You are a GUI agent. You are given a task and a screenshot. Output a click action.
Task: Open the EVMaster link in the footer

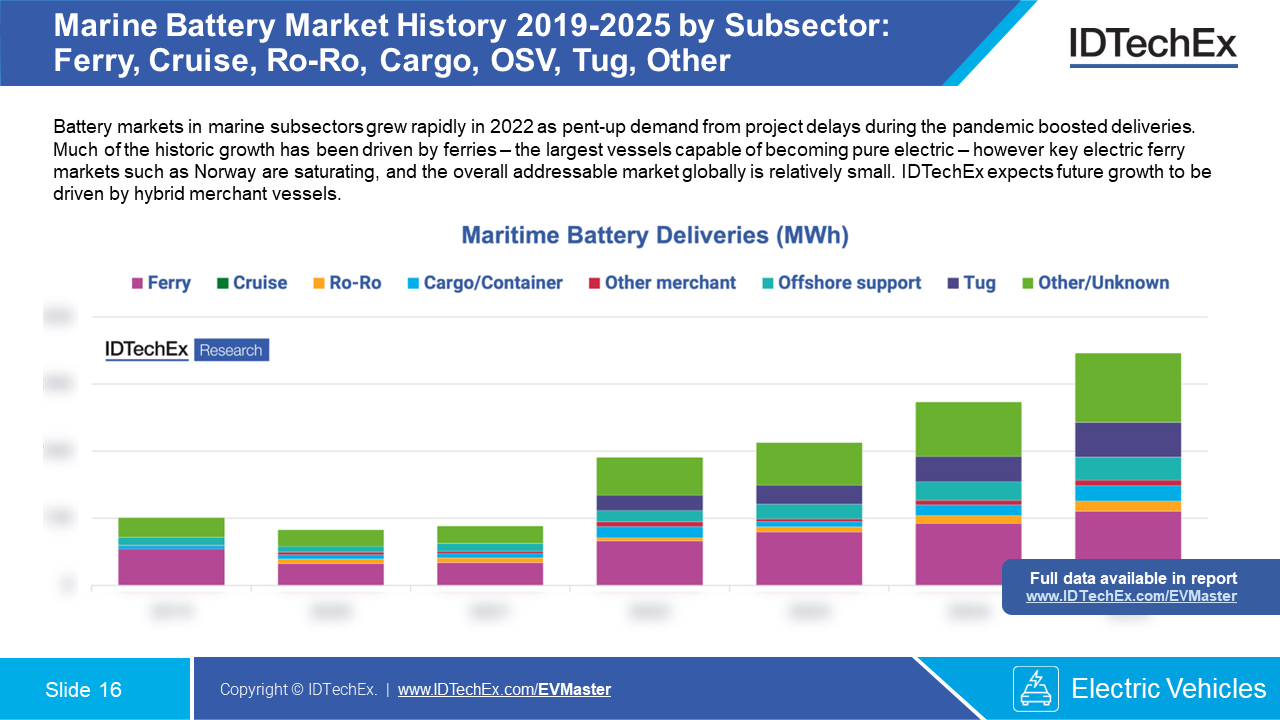click(504, 689)
